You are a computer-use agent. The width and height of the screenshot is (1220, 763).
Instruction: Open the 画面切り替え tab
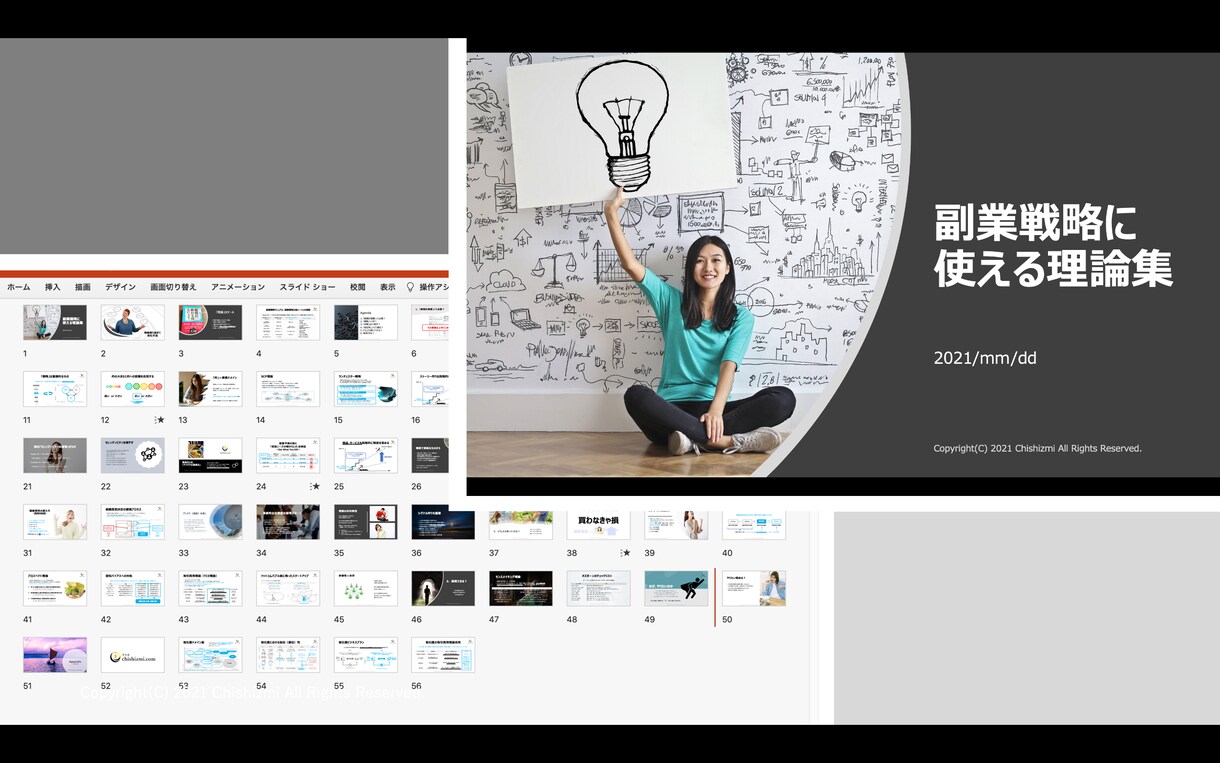point(173,287)
